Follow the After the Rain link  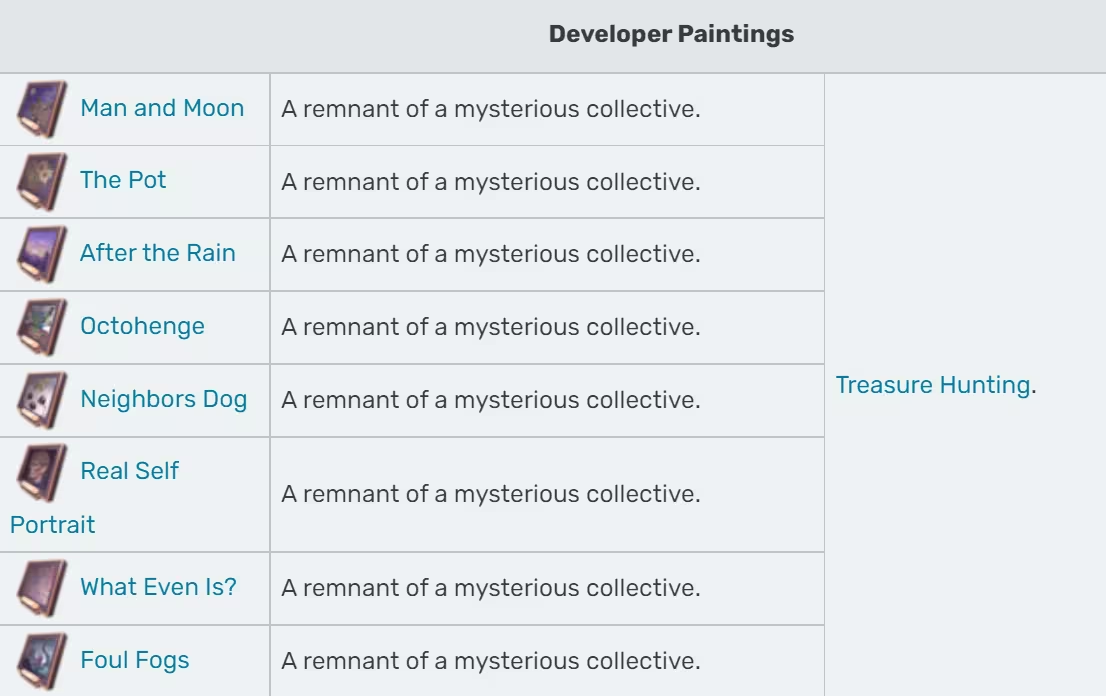[x=157, y=252]
